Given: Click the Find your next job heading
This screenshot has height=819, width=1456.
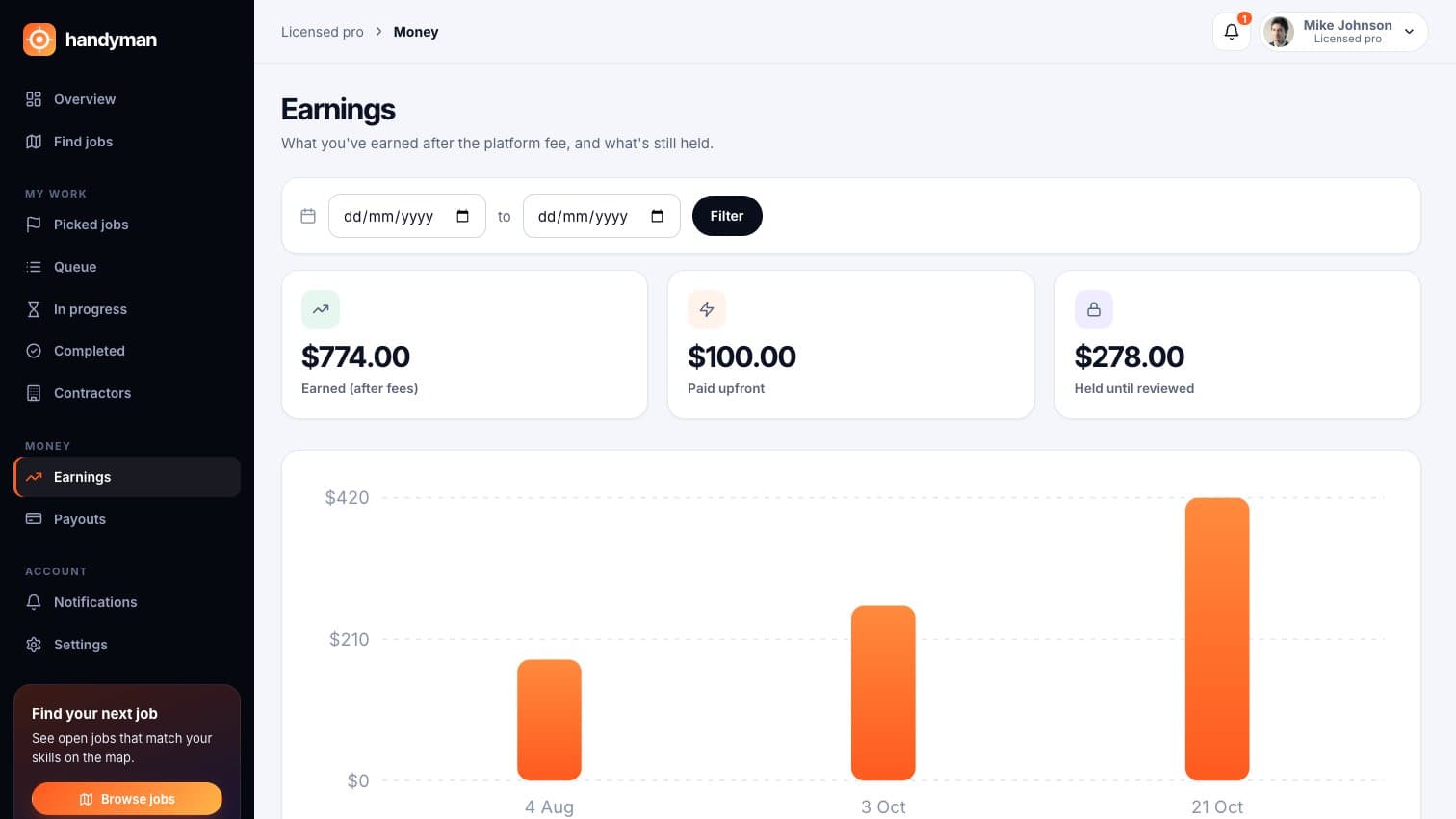Looking at the screenshot, I should pyautogui.click(x=94, y=714).
